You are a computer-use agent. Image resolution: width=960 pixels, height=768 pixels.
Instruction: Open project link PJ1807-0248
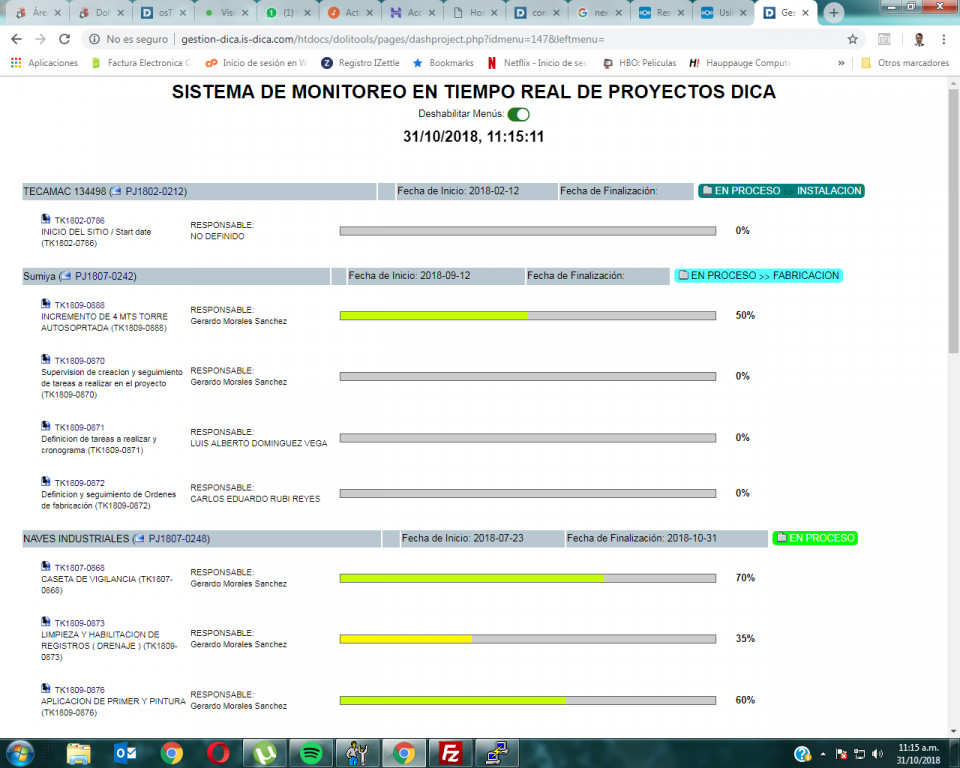coord(178,539)
